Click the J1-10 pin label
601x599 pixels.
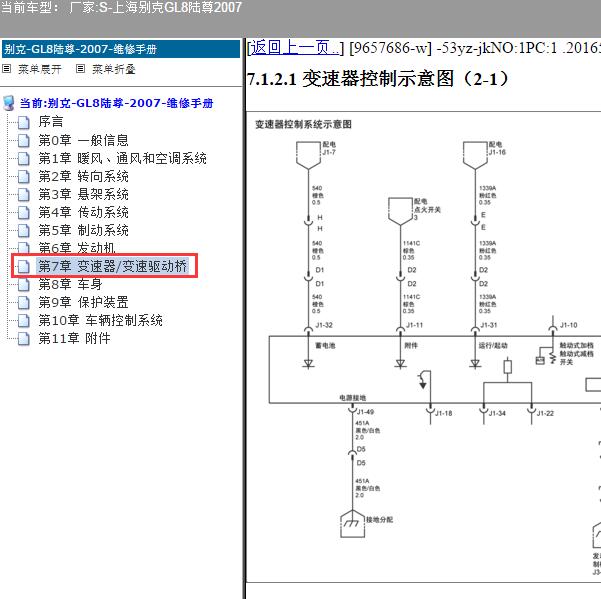(568, 325)
